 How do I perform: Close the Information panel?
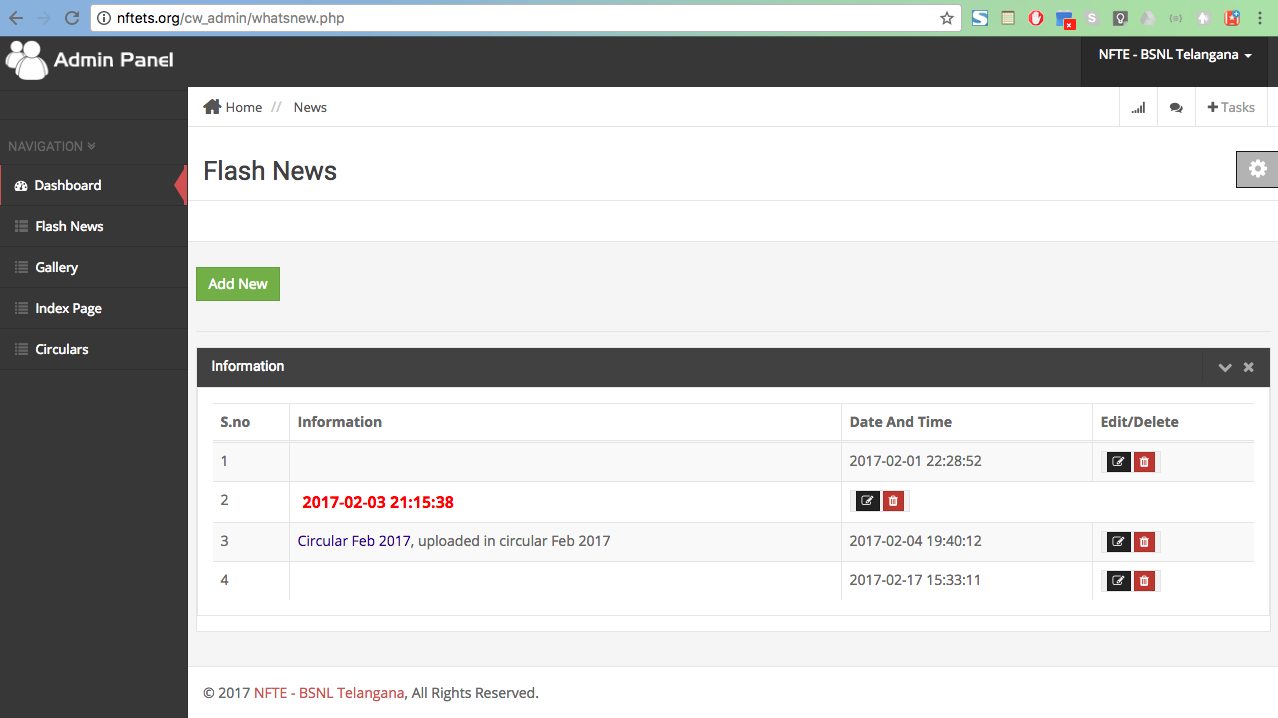tap(1248, 367)
